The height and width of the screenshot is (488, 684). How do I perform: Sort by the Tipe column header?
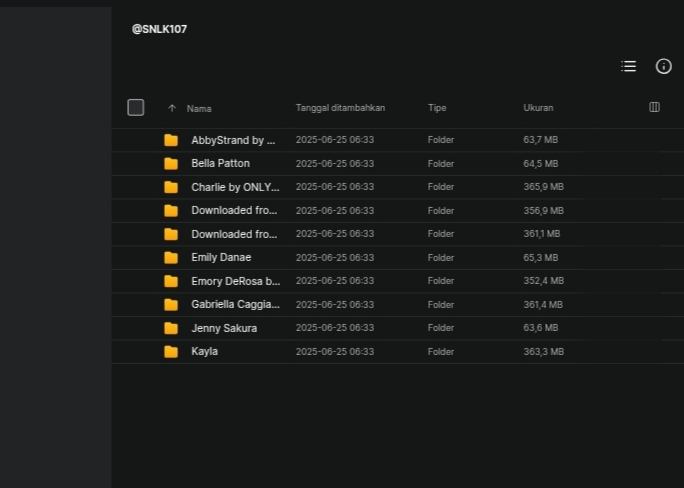437,108
